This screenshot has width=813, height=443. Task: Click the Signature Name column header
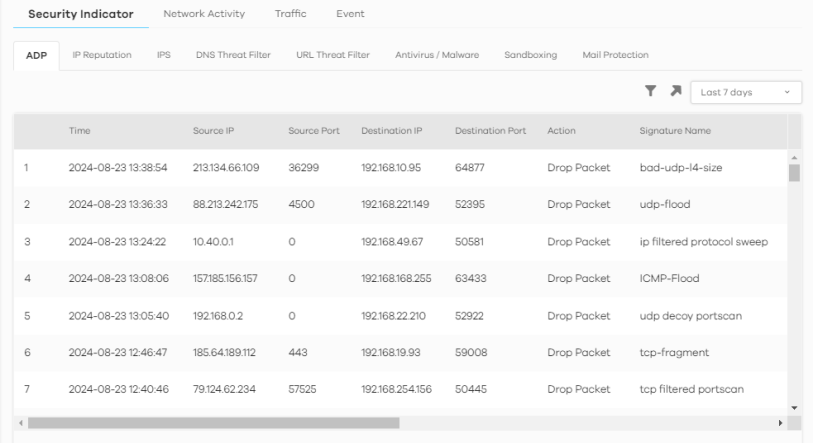tap(677, 131)
